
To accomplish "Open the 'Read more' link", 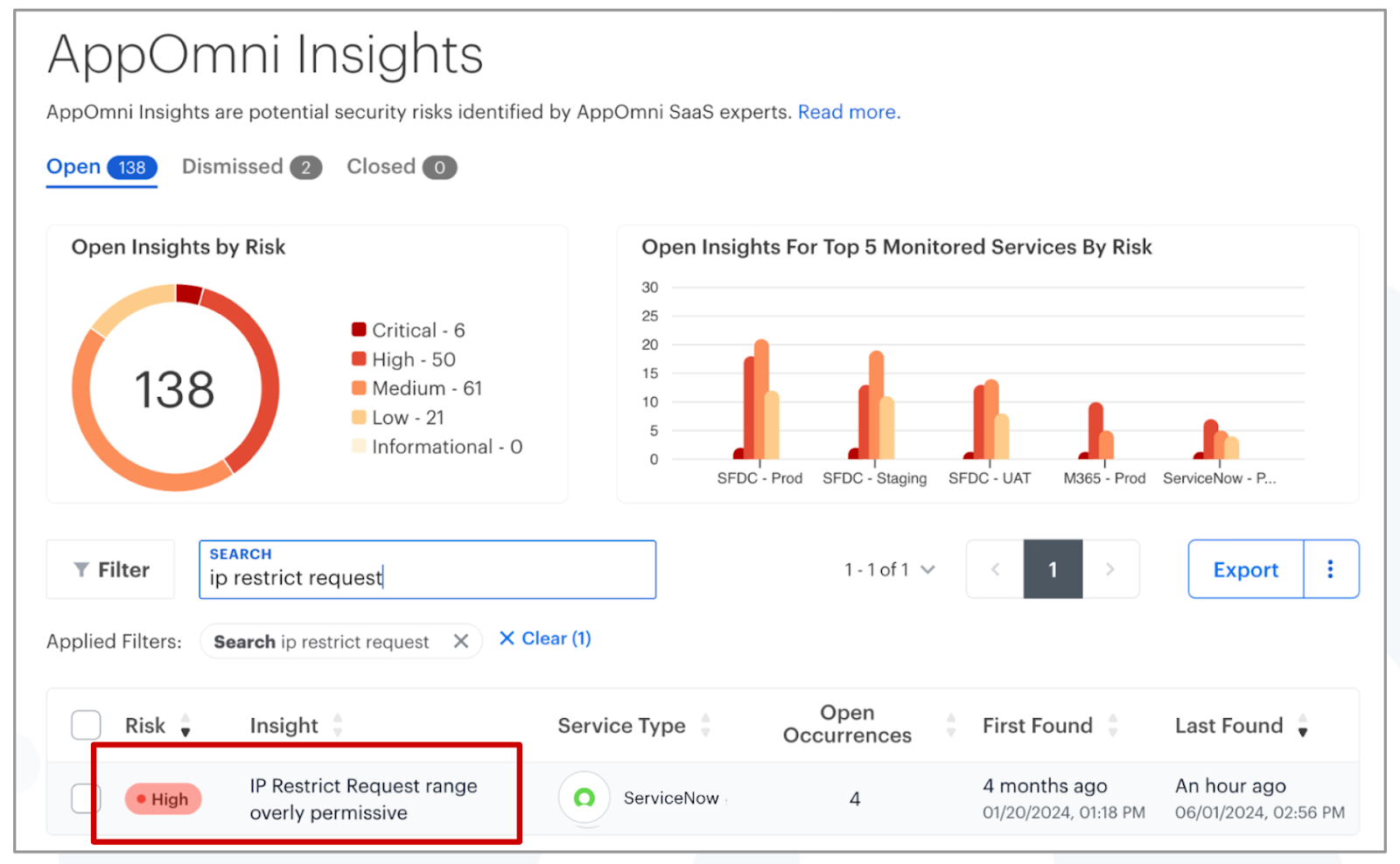I will [x=846, y=112].
